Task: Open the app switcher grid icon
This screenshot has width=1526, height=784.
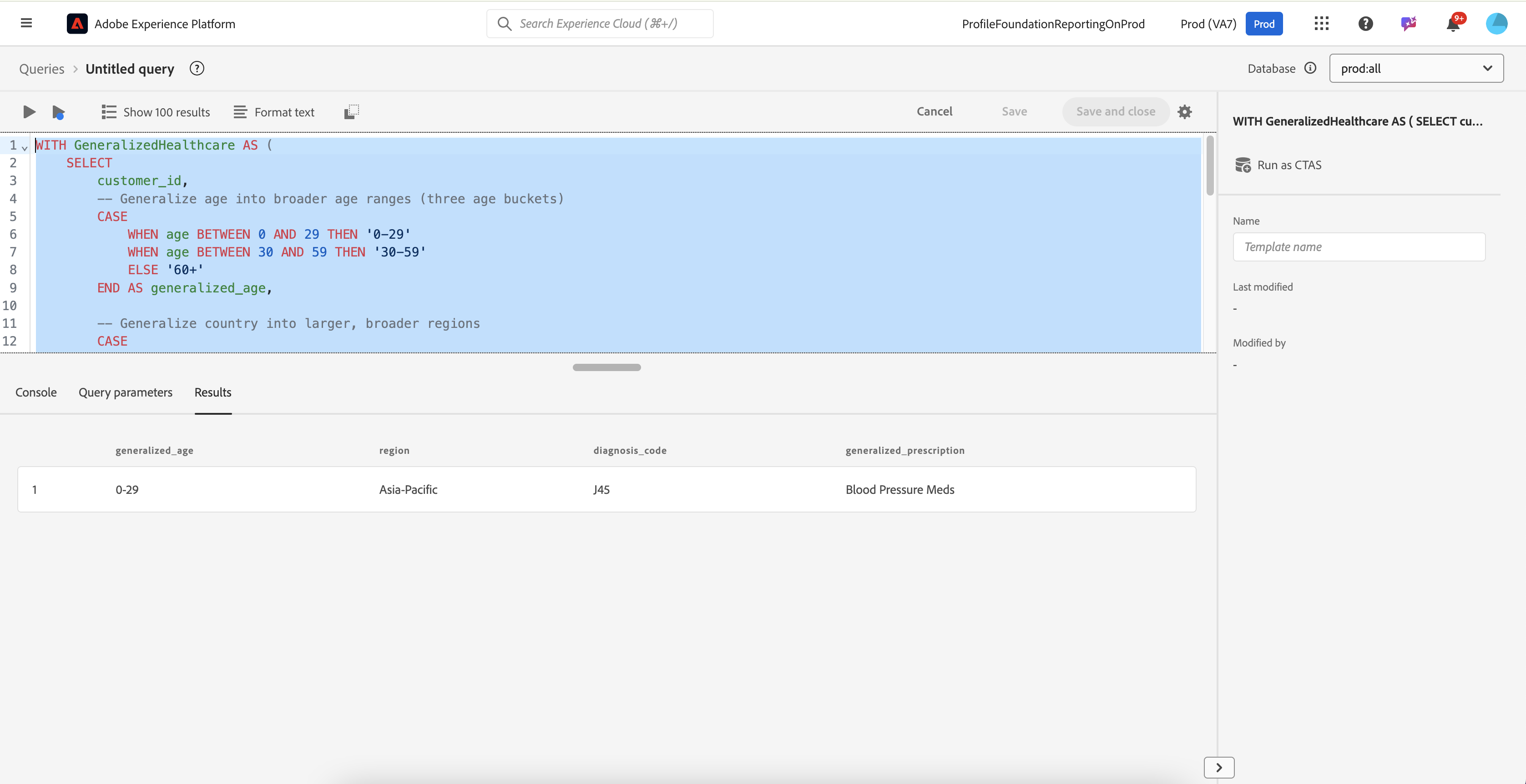Action: click(x=1321, y=24)
